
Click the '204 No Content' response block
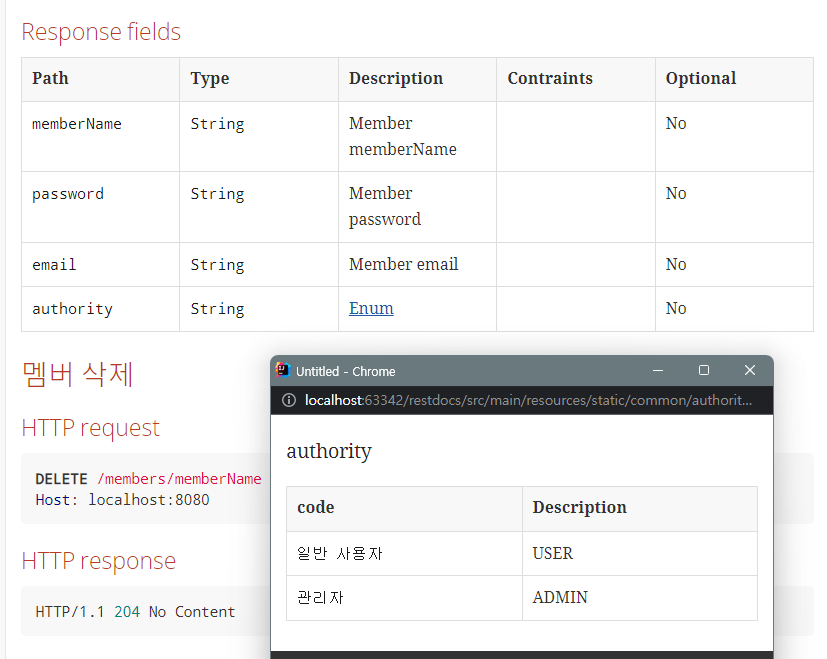[135, 612]
